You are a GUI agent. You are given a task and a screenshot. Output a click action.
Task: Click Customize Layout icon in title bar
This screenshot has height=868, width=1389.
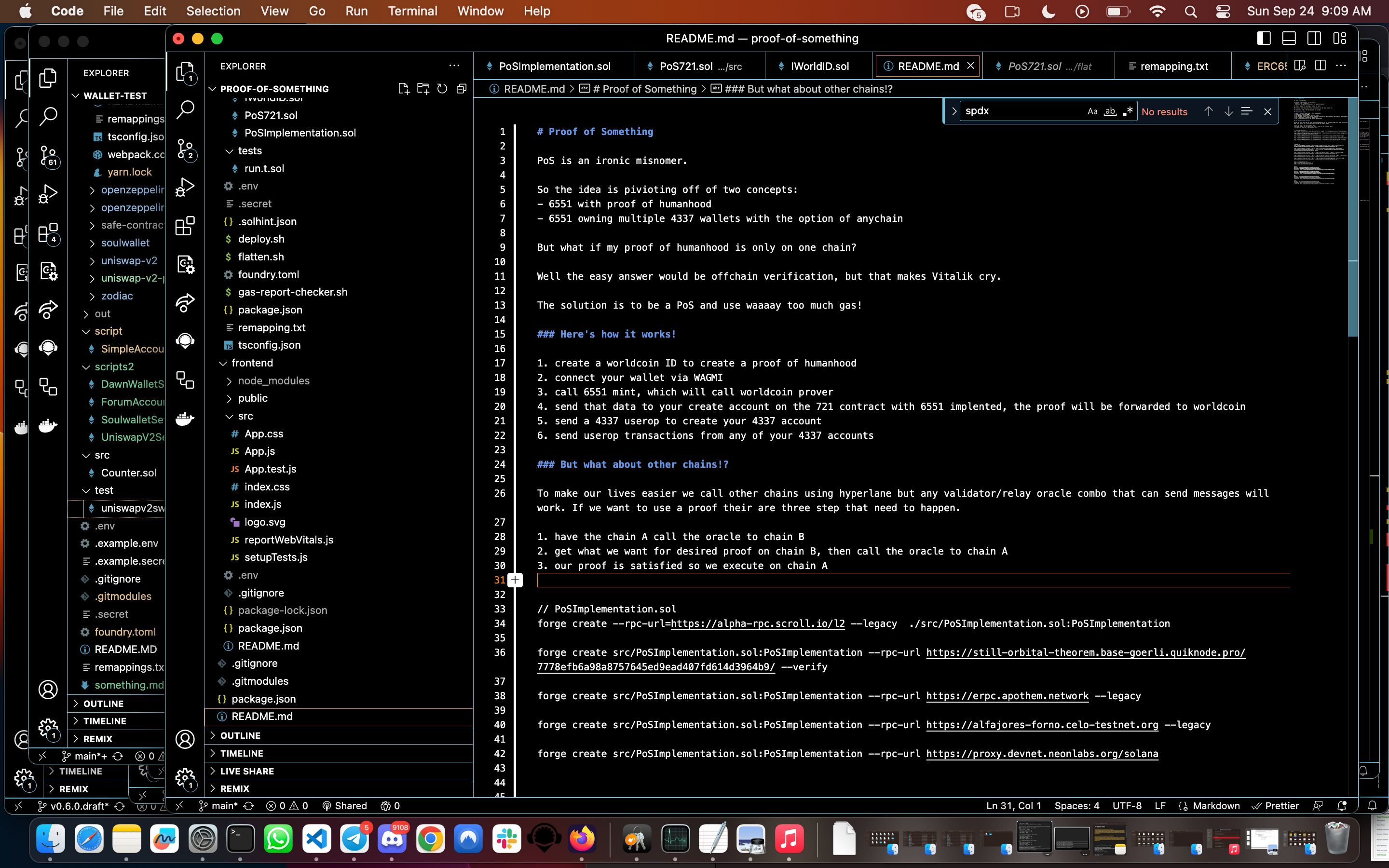[x=1340, y=39]
